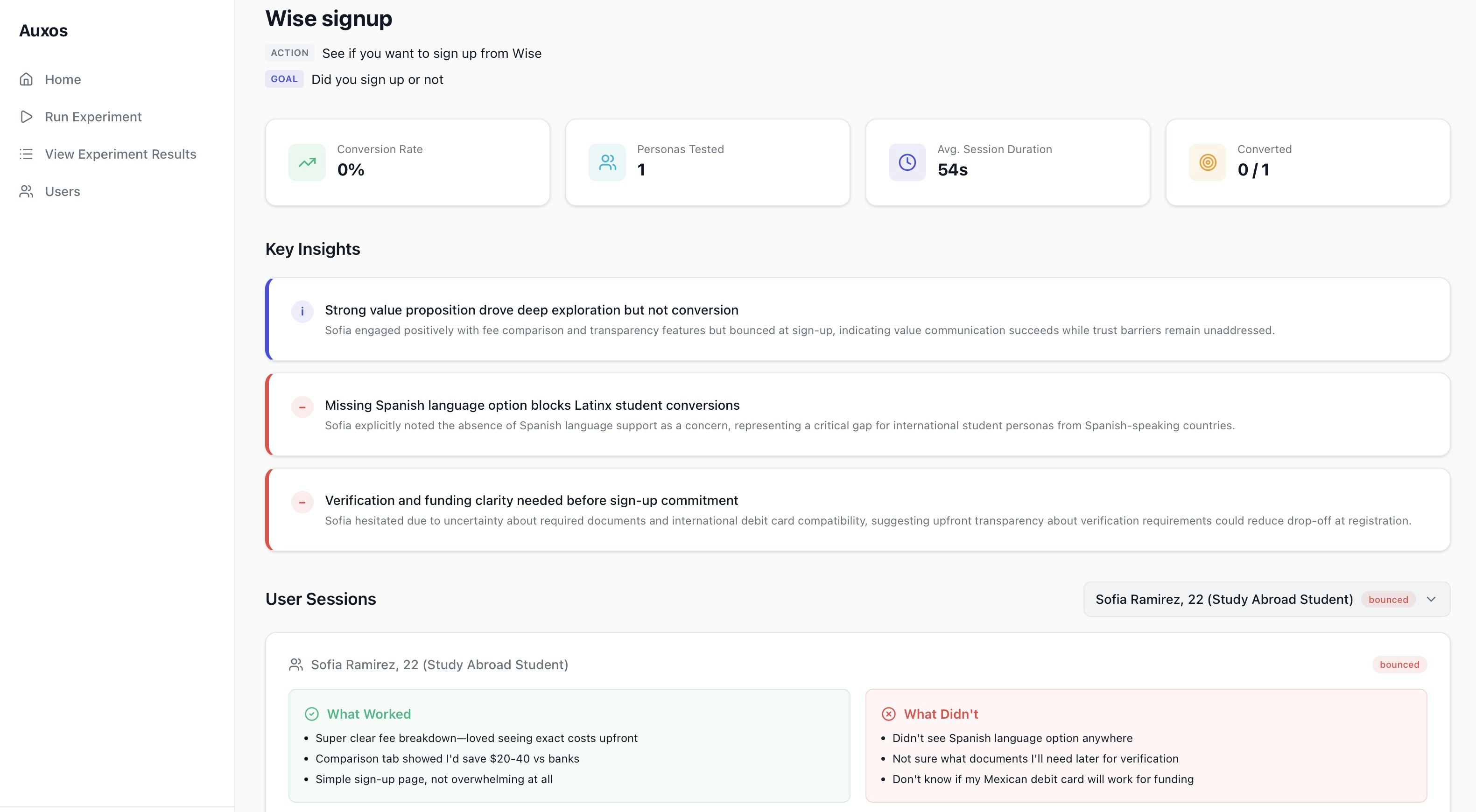
Task: Click Sofia Ramirez's persona icon in session card
Action: (297, 664)
